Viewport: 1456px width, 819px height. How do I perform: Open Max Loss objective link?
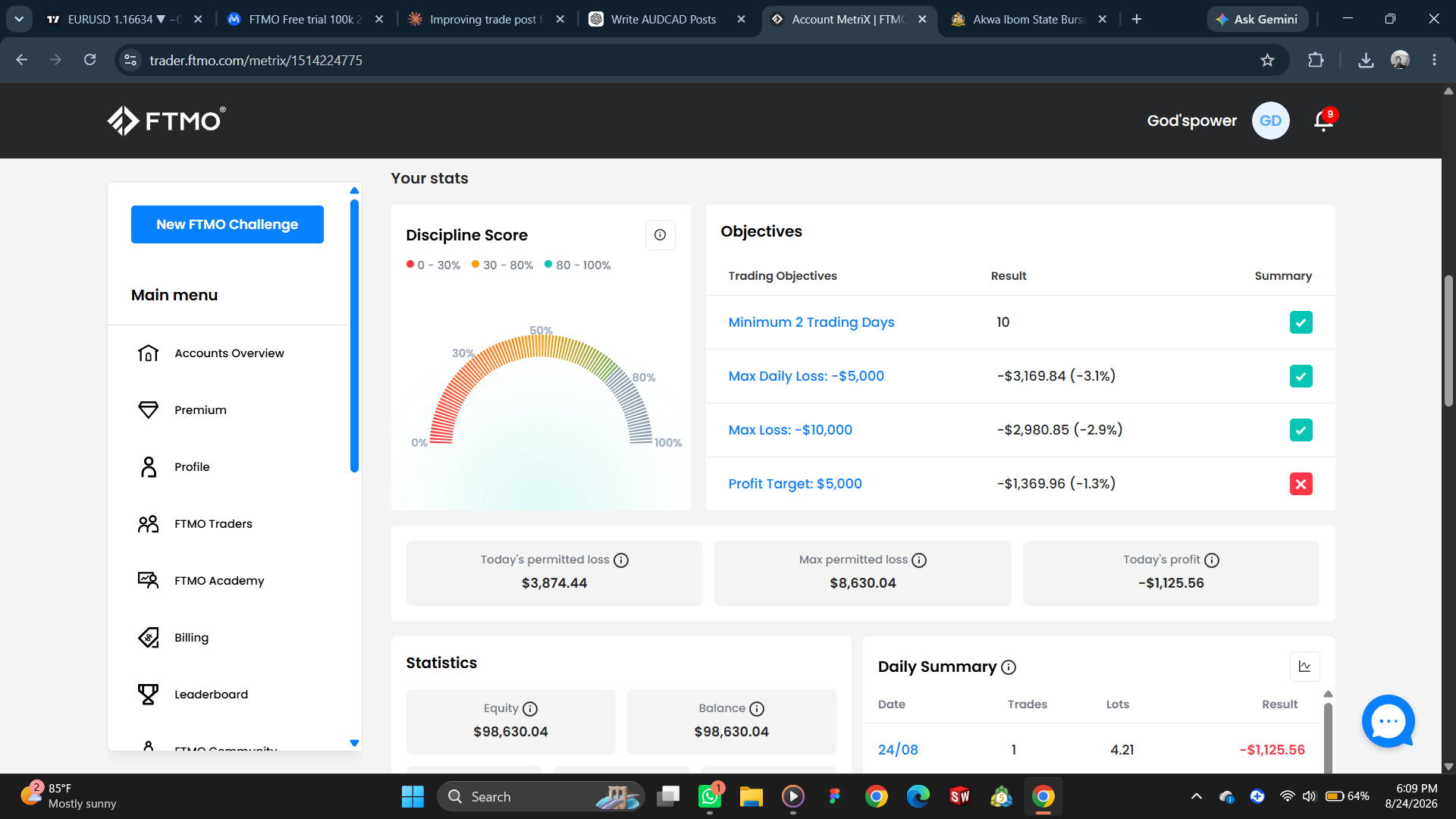coord(790,430)
